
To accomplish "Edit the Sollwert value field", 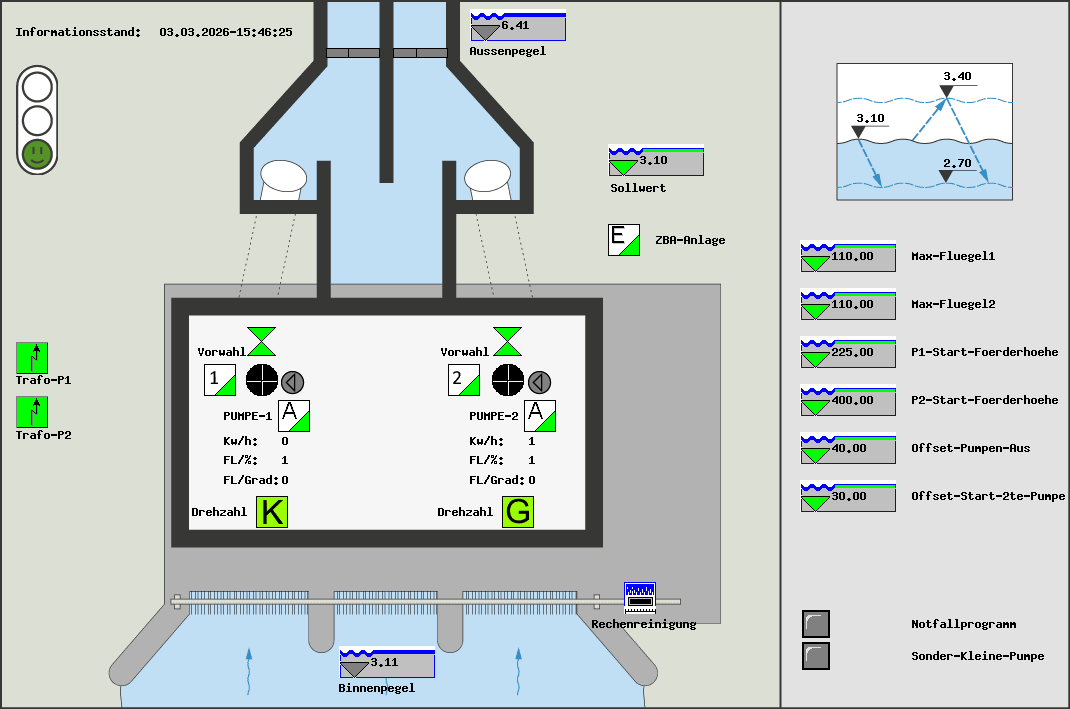I will click(x=656, y=162).
